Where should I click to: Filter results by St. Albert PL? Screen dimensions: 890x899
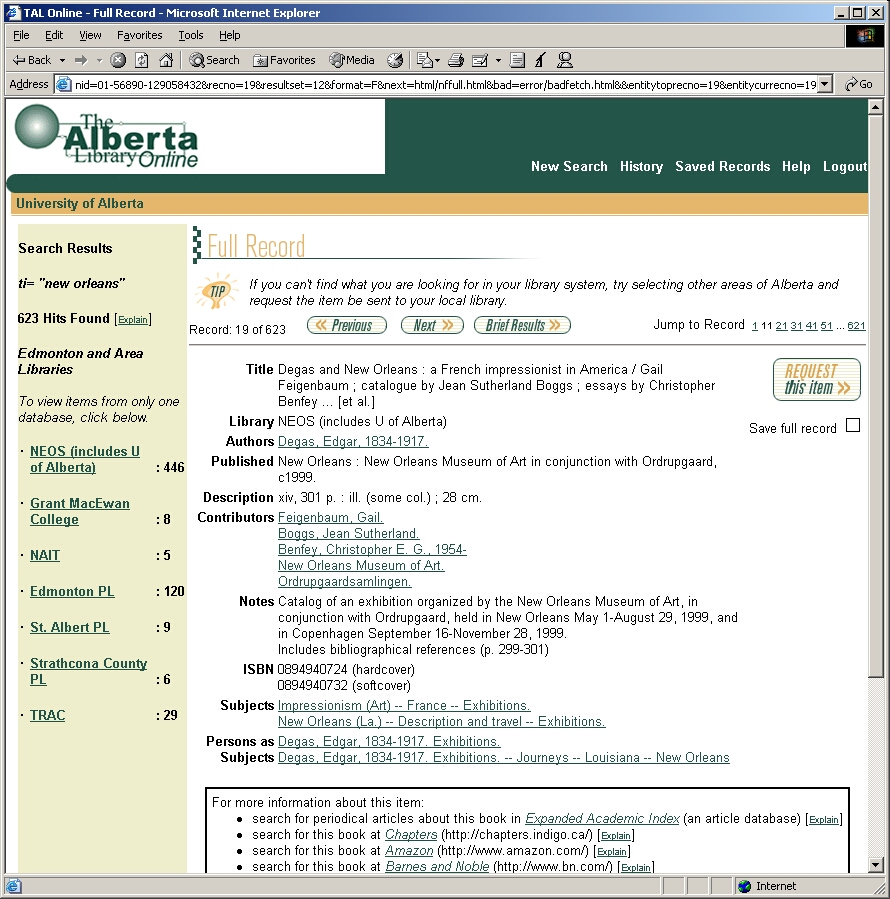(69, 627)
